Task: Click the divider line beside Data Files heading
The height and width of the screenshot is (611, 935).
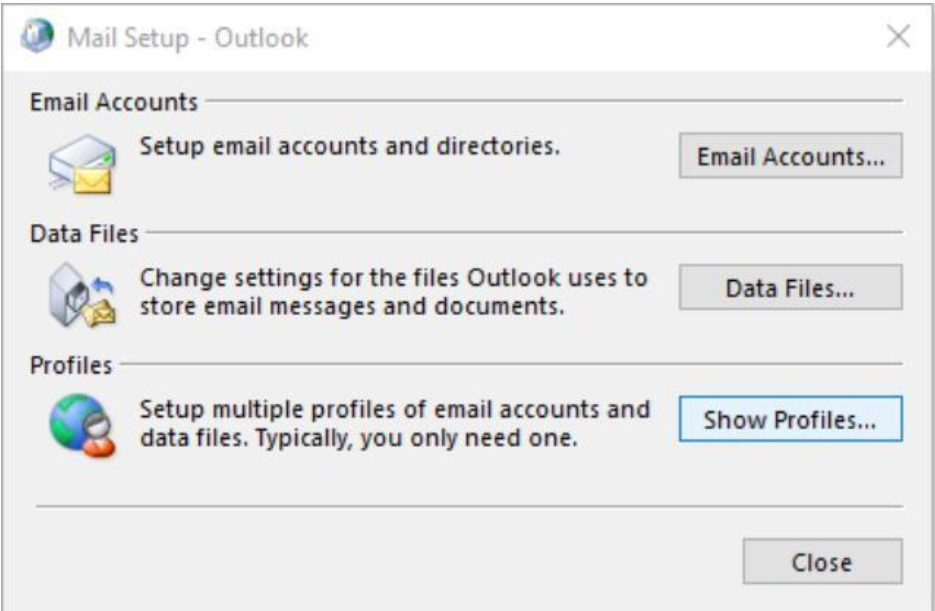Action: coord(524,232)
